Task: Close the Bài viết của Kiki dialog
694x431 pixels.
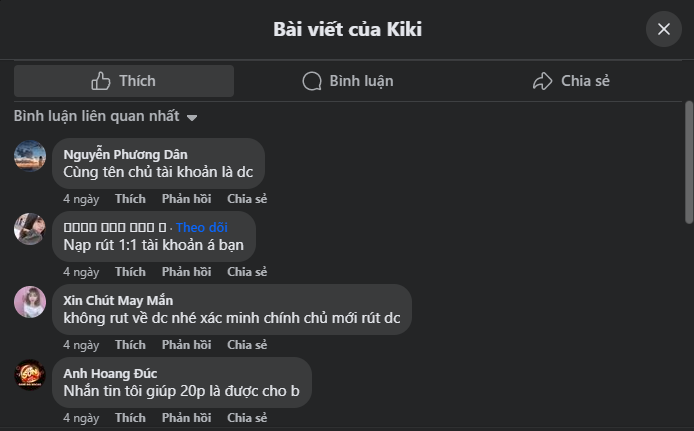Action: [663, 29]
